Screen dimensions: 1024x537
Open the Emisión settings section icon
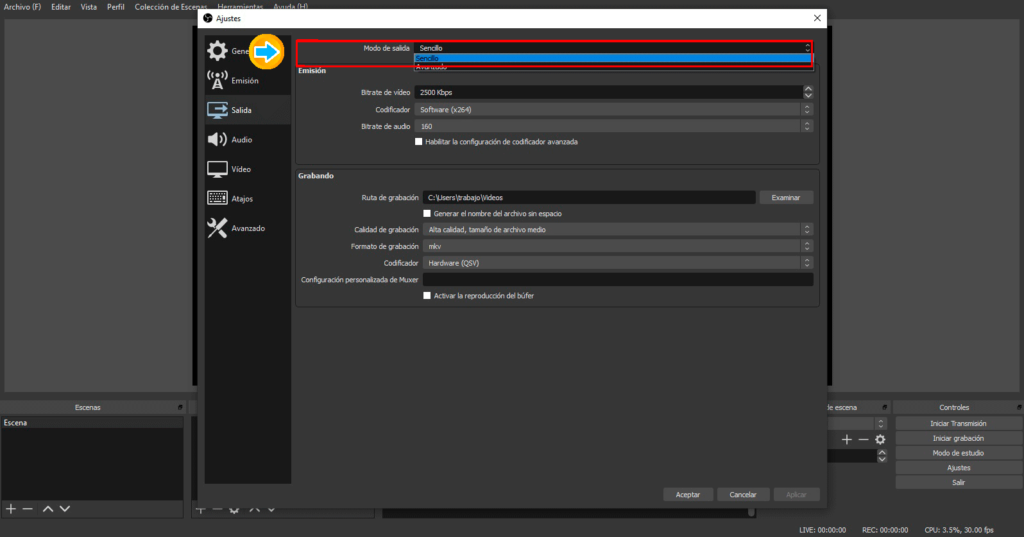point(217,80)
